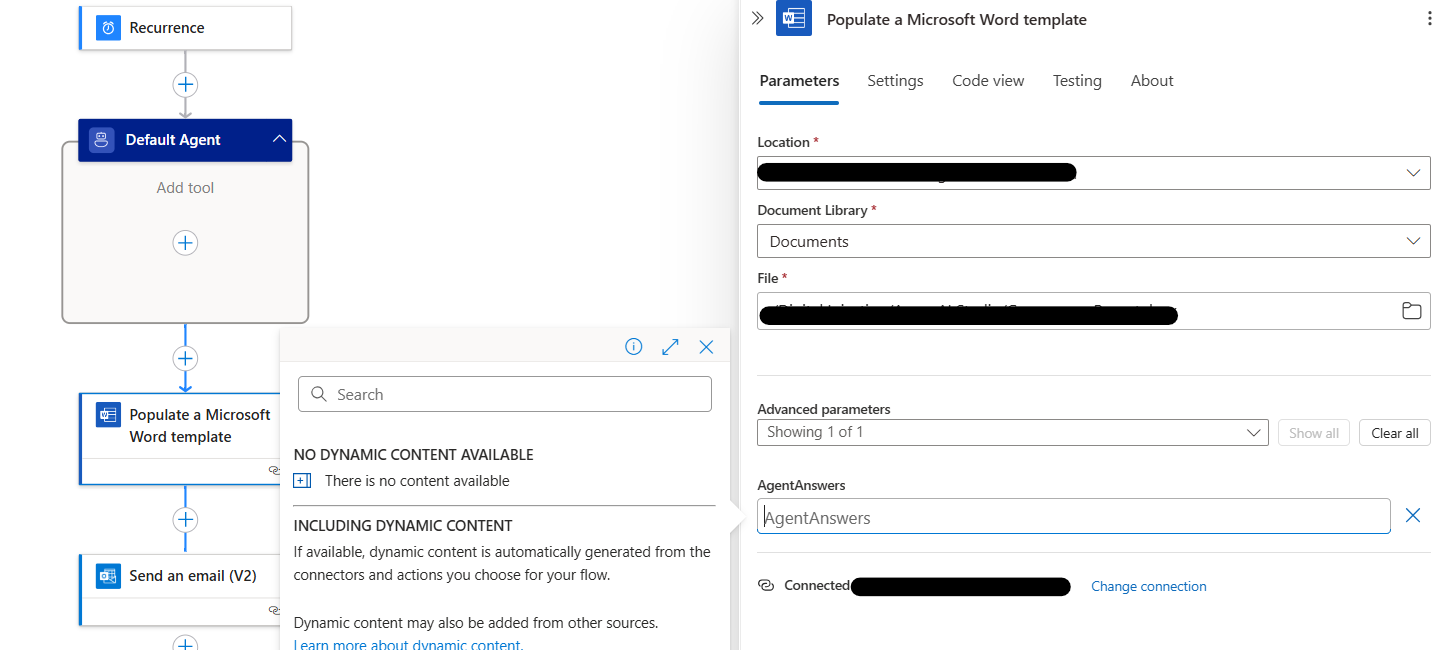Screen dimensions: 1445x650
Task: Click the Recurrence clock icon
Action: (x=108, y=28)
